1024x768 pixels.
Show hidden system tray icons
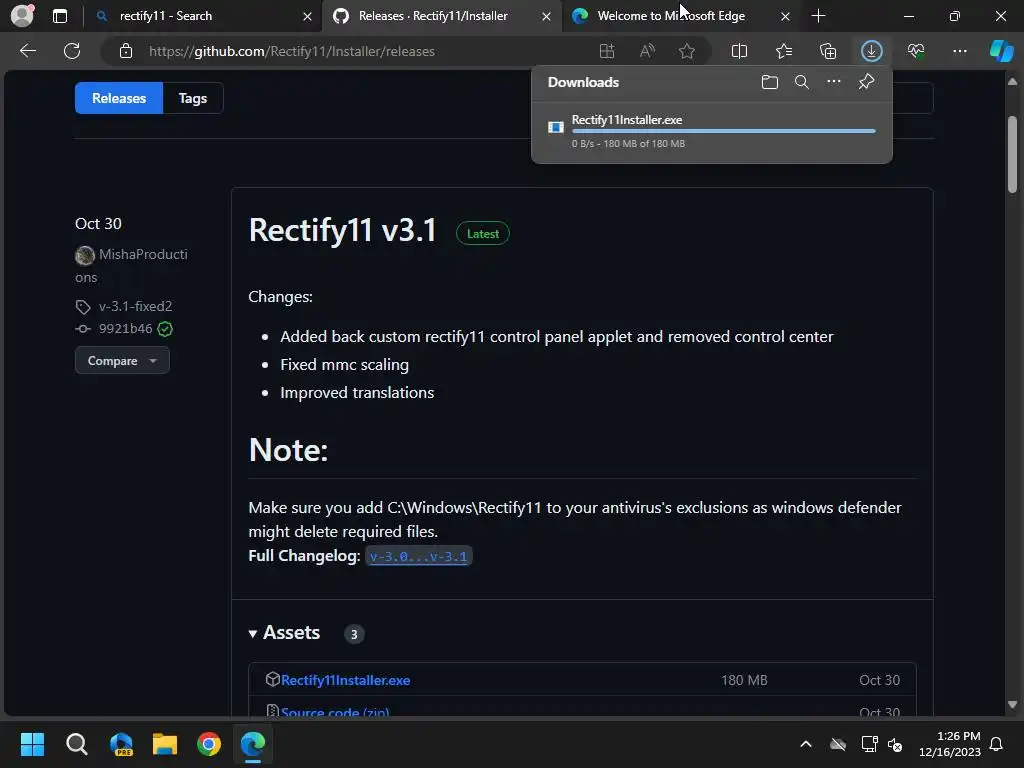tap(806, 744)
